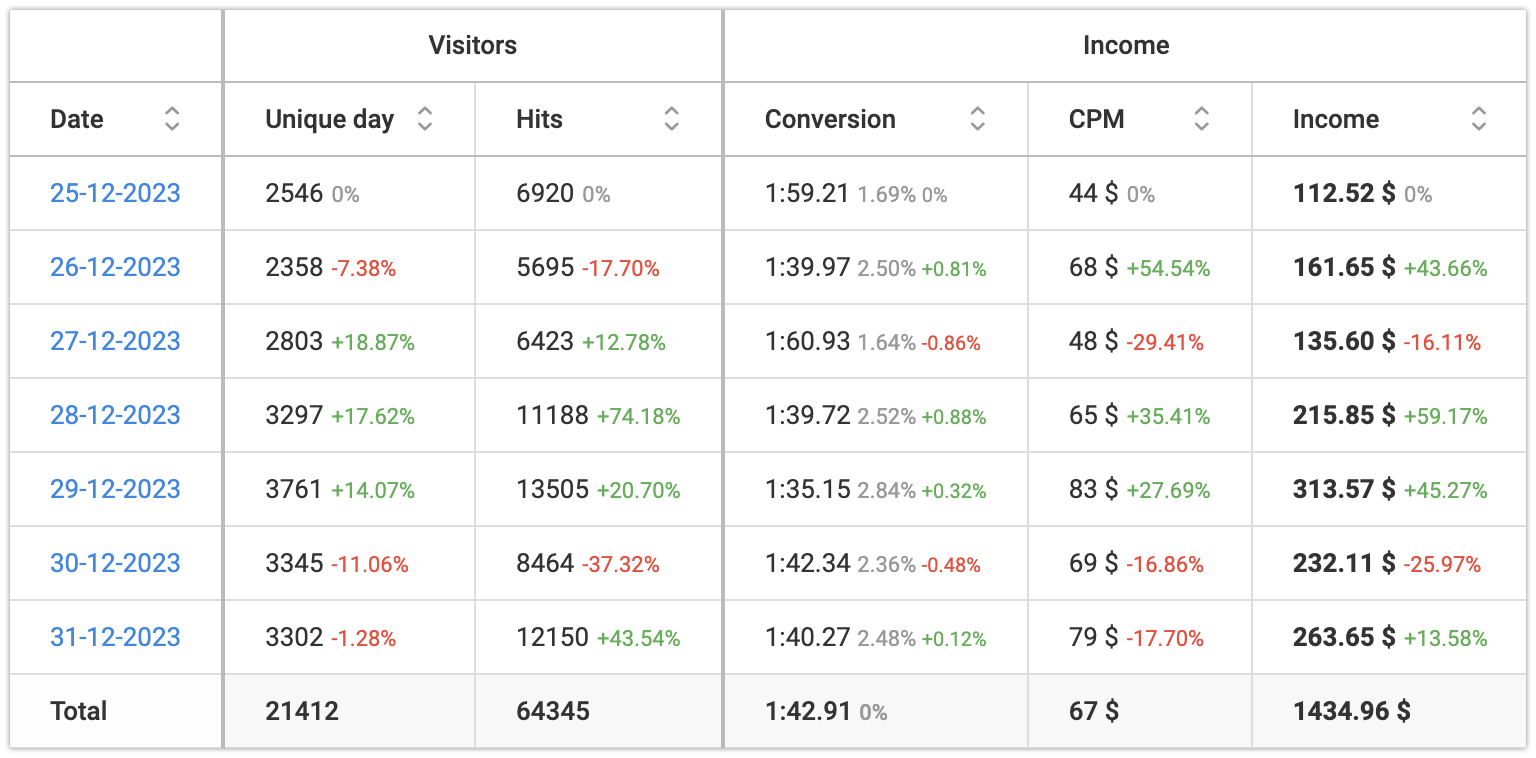Click the +54.54% CPM change
The width and height of the screenshot is (1536, 758).
(x=1169, y=268)
